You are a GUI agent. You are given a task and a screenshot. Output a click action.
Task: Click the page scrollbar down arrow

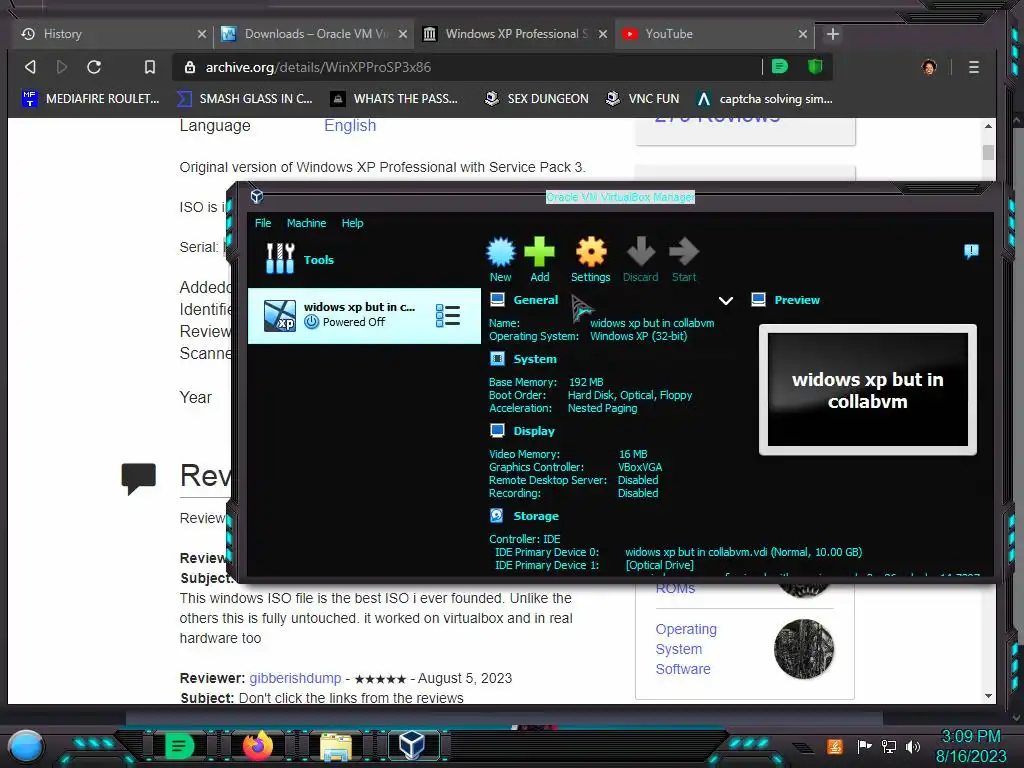[x=988, y=696]
